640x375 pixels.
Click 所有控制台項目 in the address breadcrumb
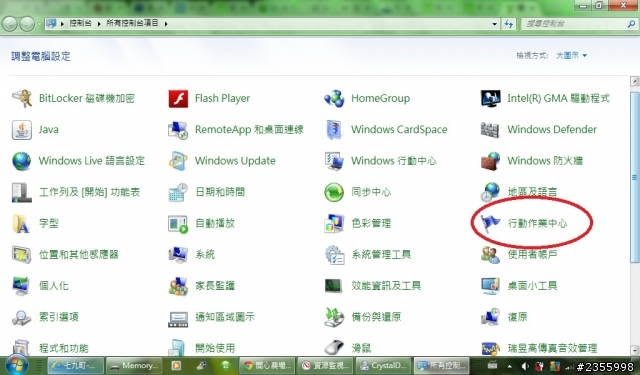(132, 23)
